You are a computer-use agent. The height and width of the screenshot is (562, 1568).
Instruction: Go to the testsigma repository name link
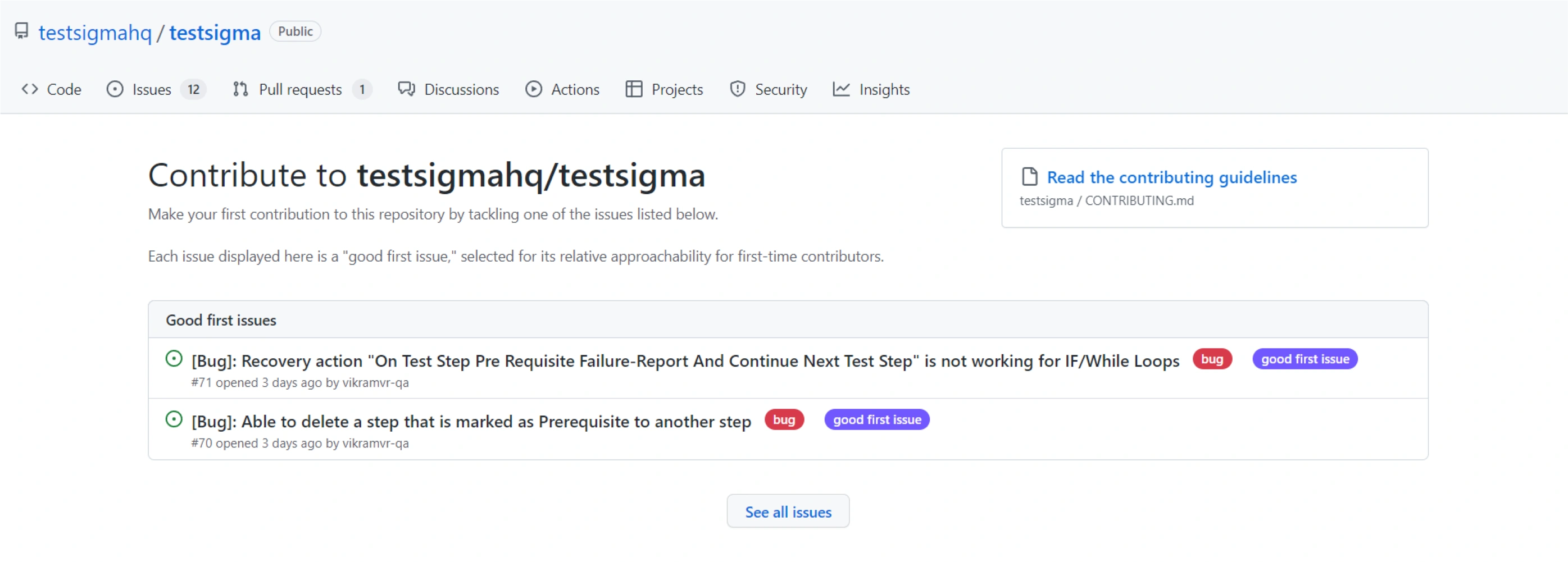point(215,32)
